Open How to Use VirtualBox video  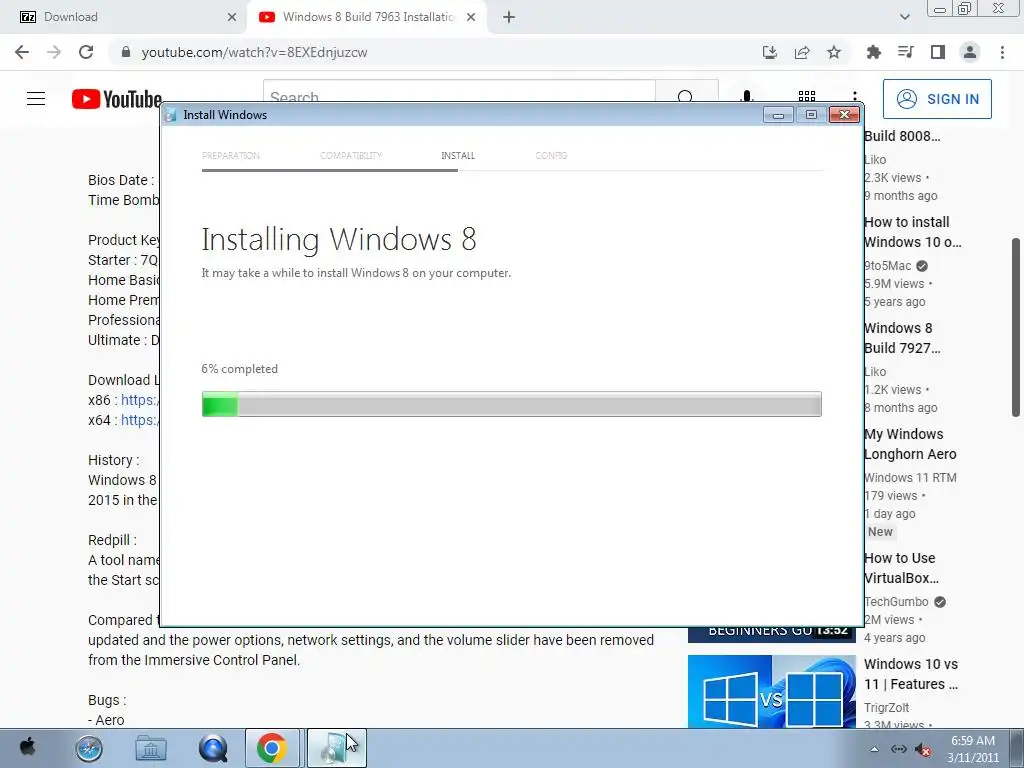tap(901, 568)
